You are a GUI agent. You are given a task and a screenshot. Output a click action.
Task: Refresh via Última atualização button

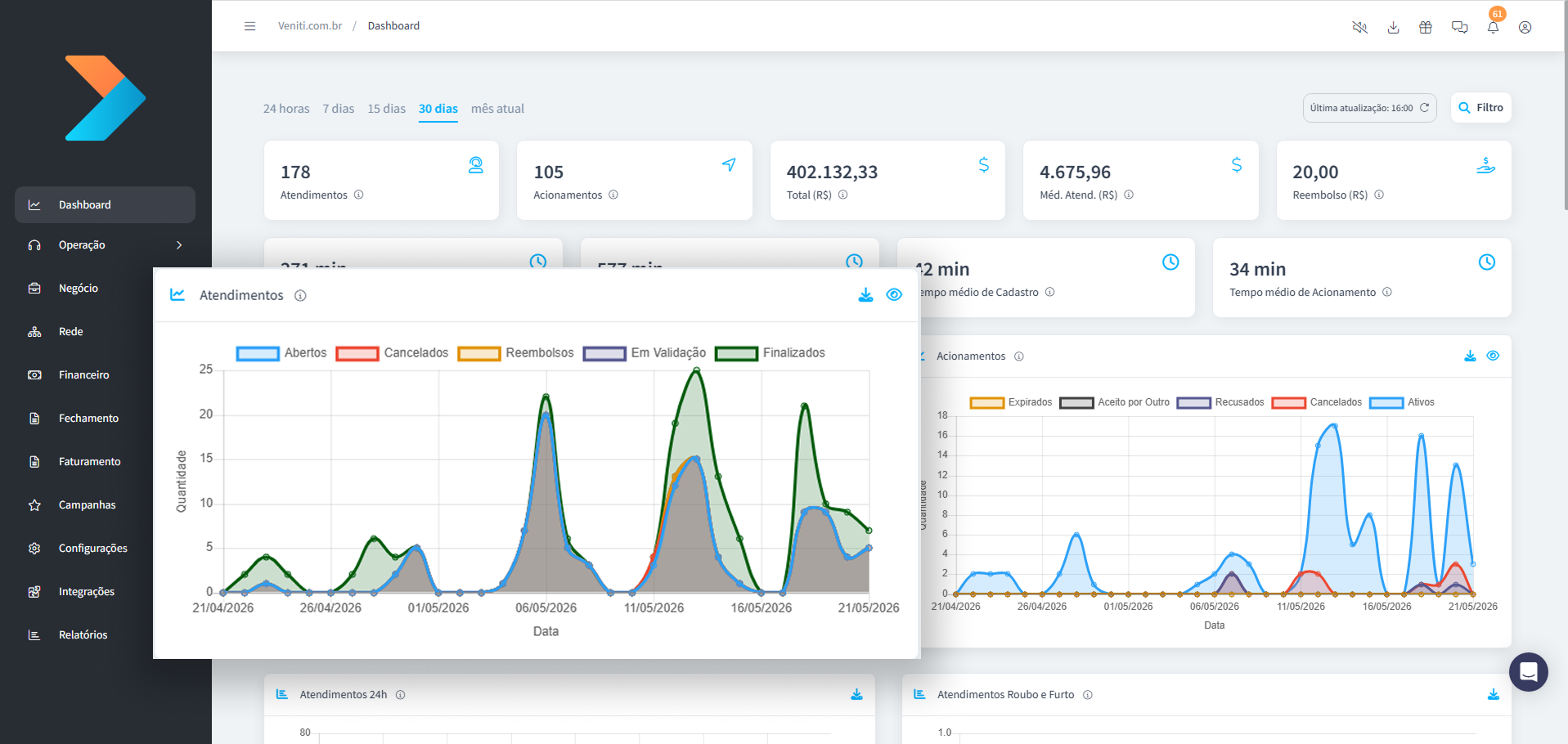pos(1369,108)
